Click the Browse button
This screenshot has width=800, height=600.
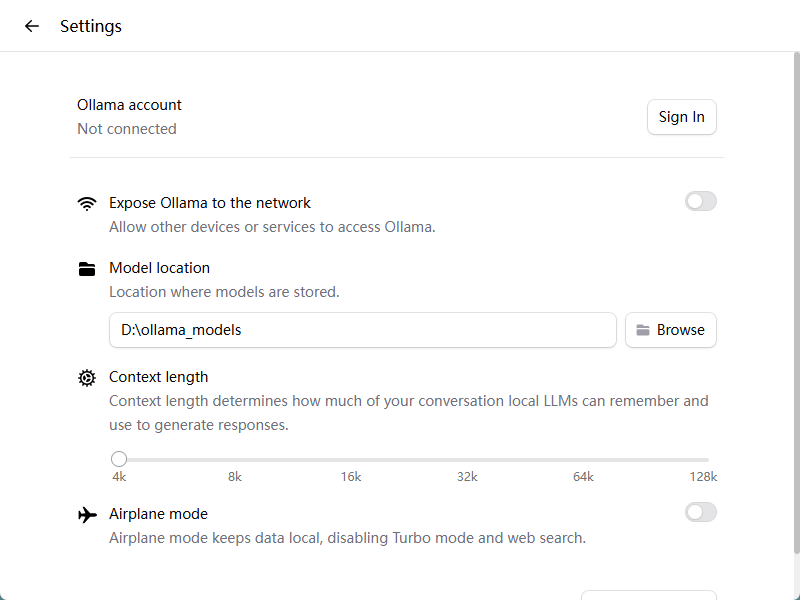click(x=671, y=330)
